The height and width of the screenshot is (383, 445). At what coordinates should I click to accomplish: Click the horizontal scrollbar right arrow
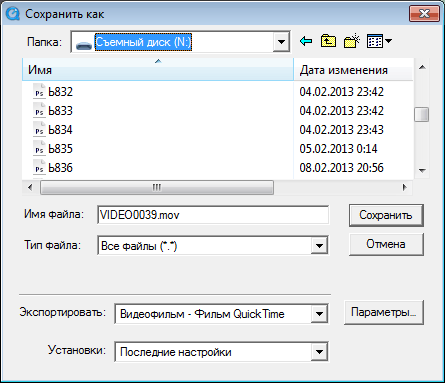coord(405,187)
